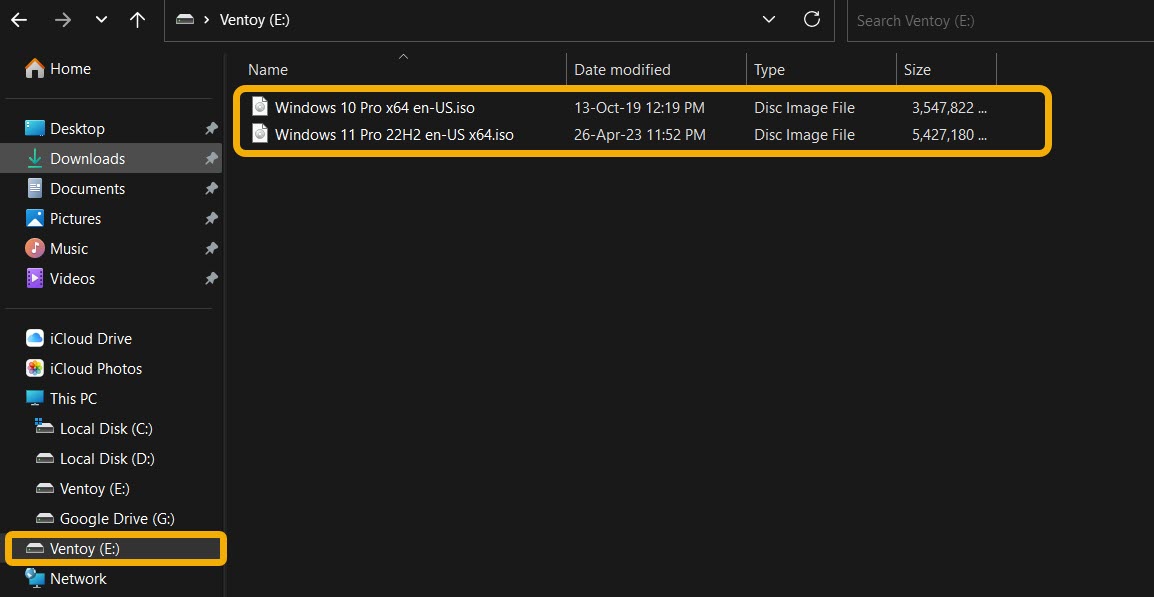
Task: Select Local Disk (C:) in sidebar
Action: tap(105, 428)
